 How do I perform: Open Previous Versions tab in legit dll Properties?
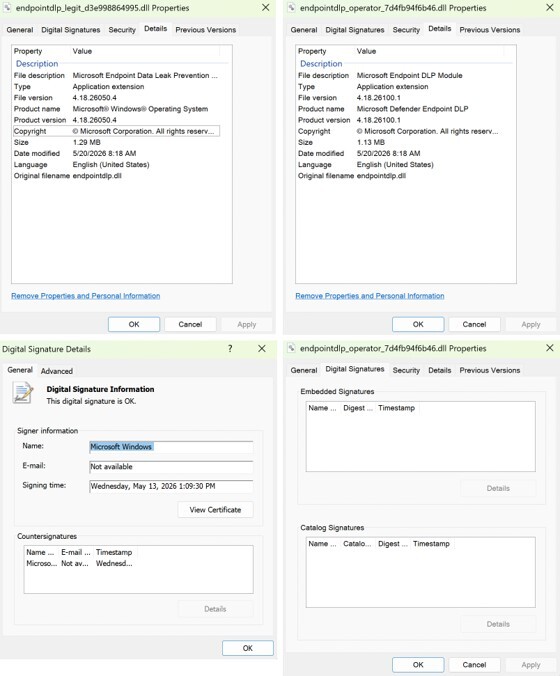pyautogui.click(x=206, y=30)
